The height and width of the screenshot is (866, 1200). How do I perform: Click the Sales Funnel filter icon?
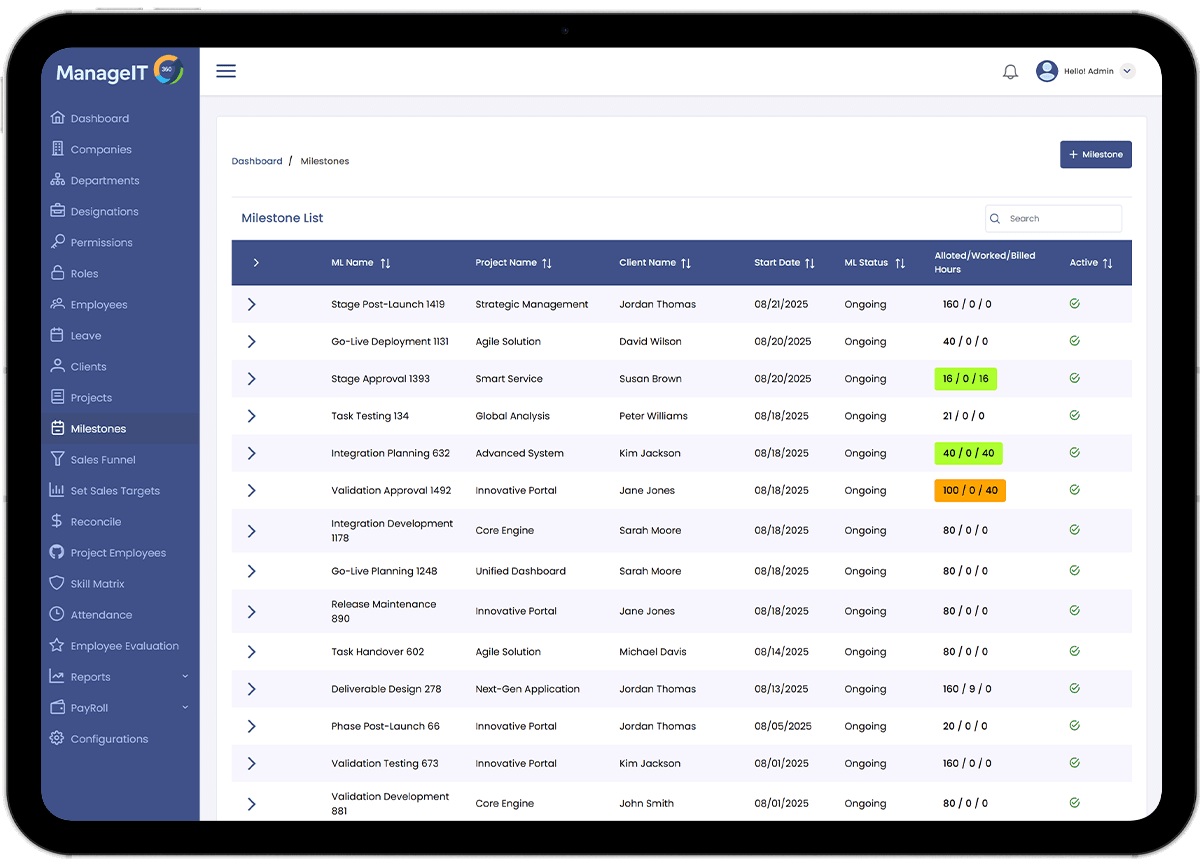[x=58, y=459]
